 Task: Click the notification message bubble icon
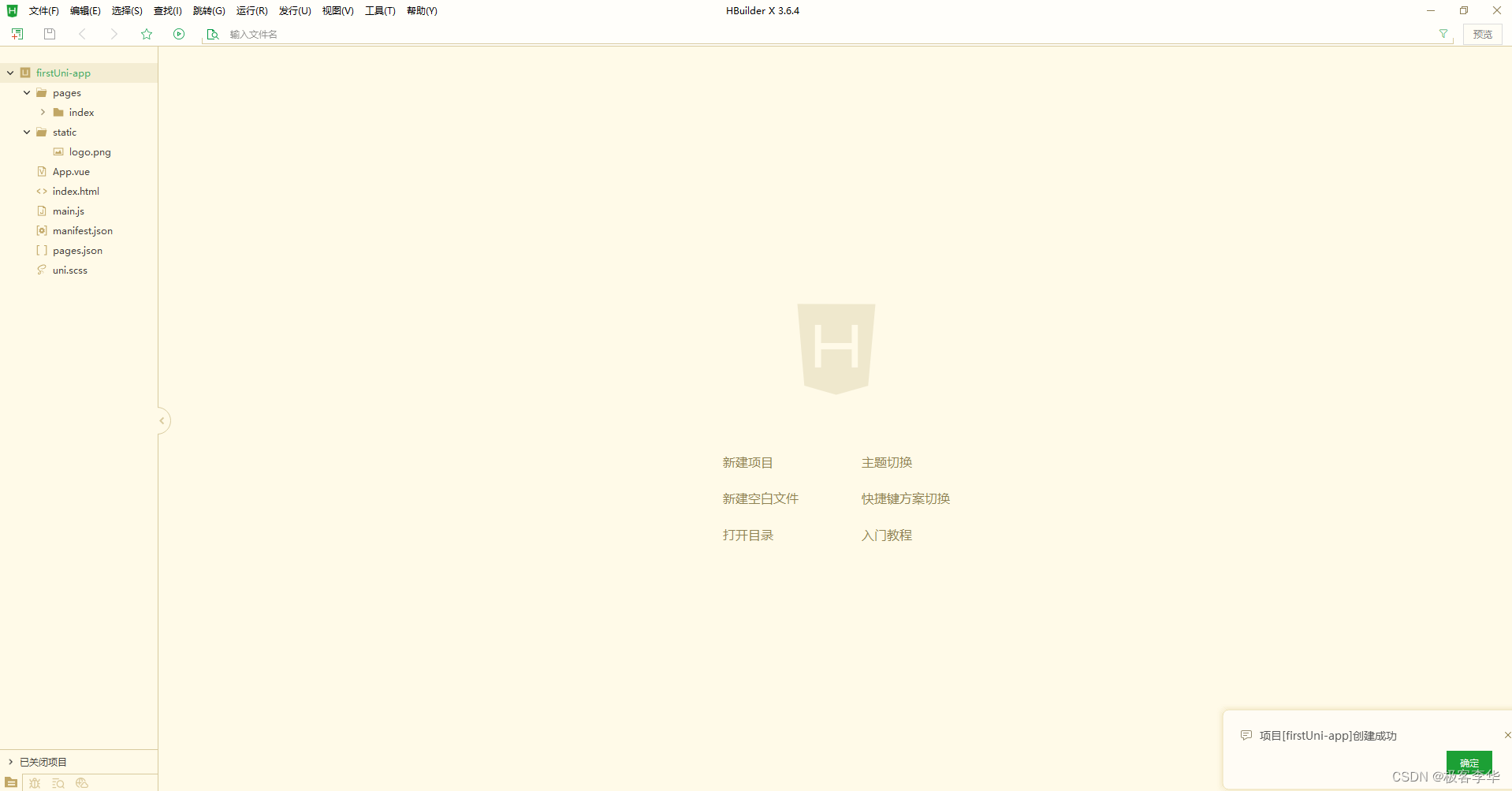(x=1246, y=735)
